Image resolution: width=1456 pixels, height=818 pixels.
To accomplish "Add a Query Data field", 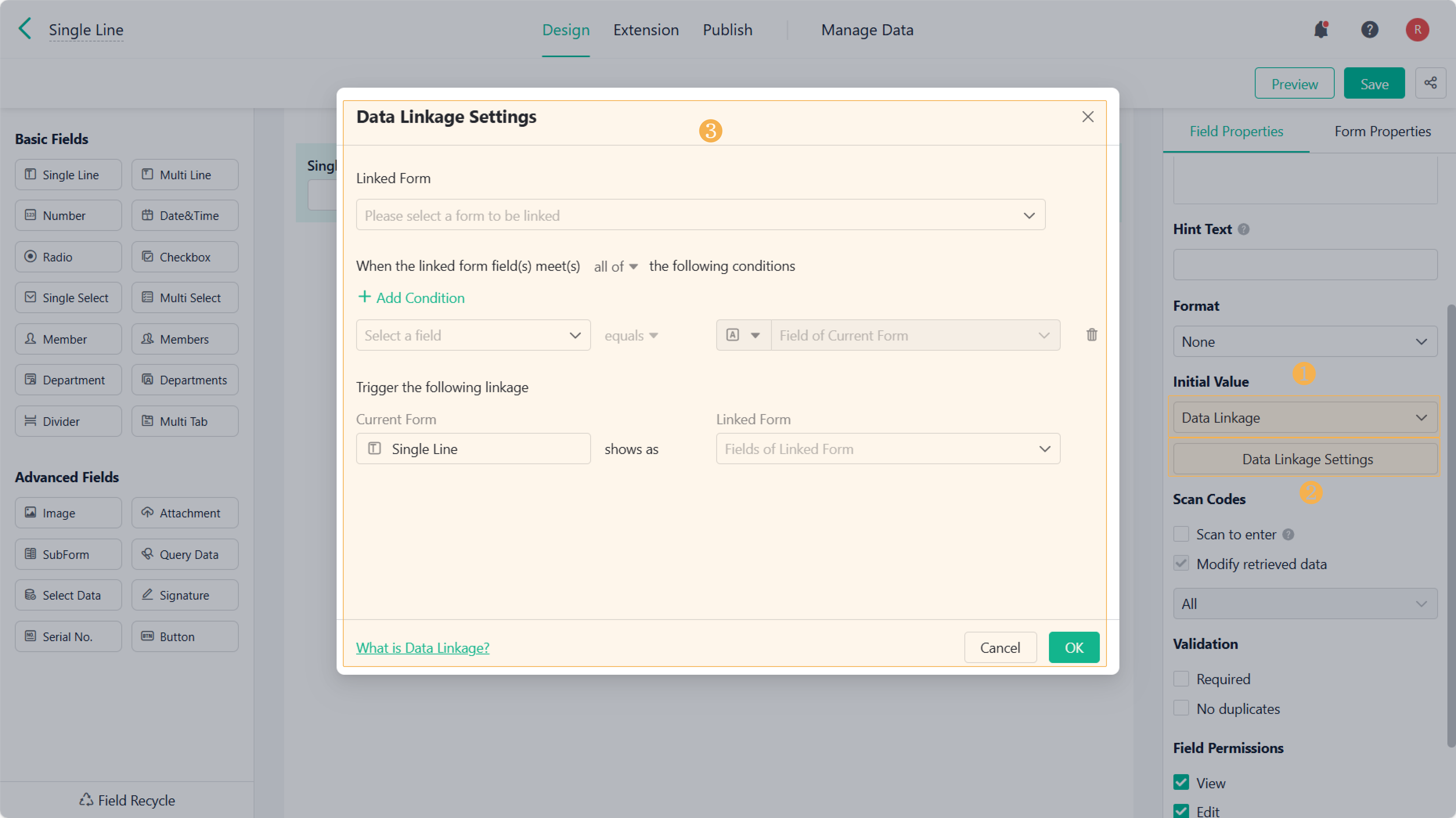I will (185, 554).
